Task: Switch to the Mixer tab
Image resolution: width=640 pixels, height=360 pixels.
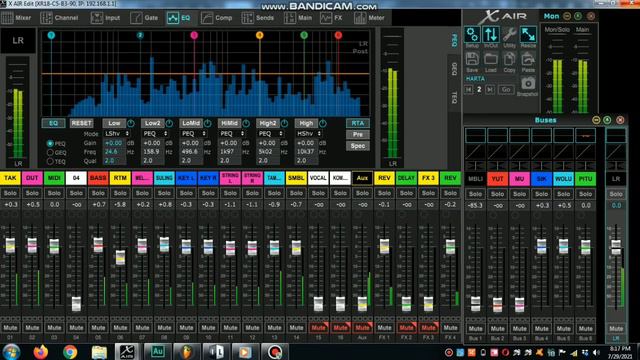Action: (x=17, y=18)
